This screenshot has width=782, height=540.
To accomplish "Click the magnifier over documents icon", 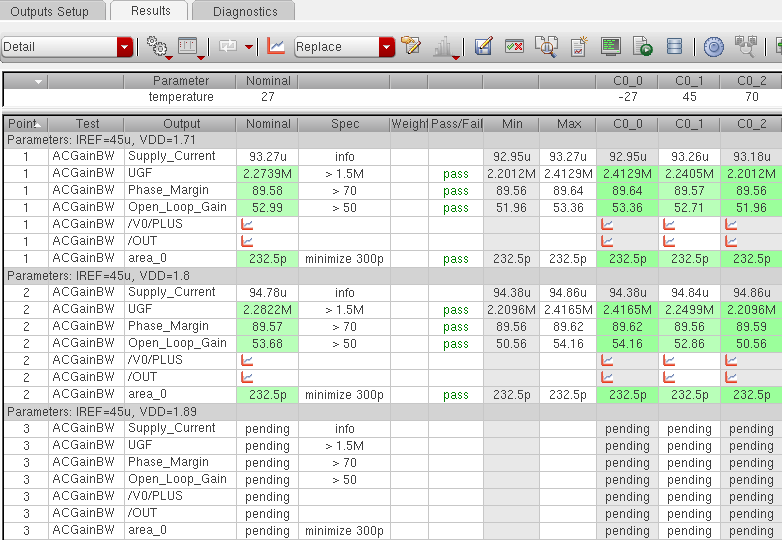I will point(546,46).
